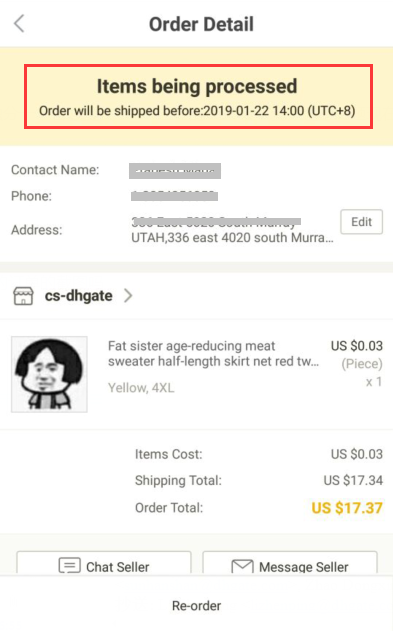This screenshot has width=393, height=631.
Task: Tap the envelope message icon
Action: click(242, 566)
